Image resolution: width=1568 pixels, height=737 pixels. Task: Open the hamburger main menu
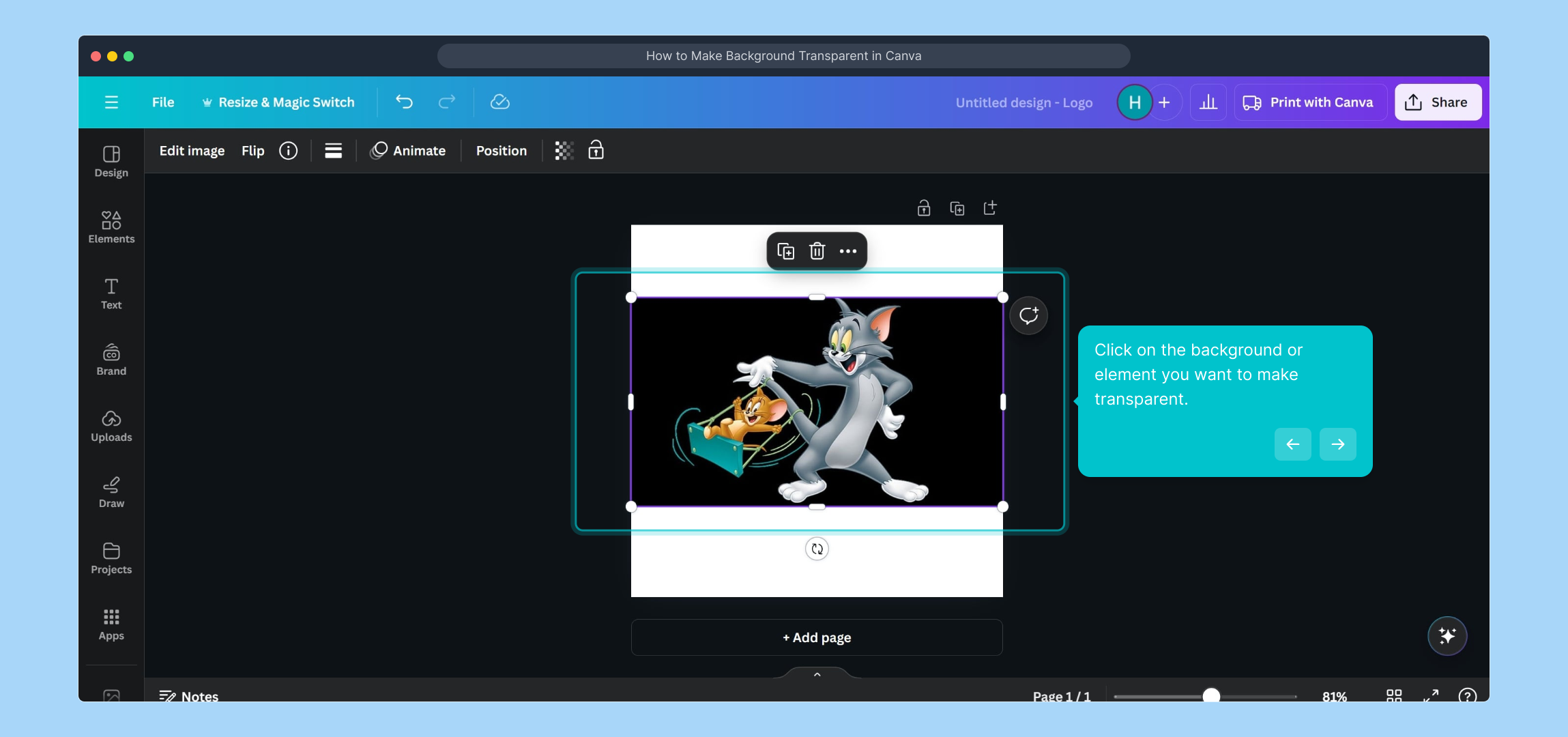point(111,102)
